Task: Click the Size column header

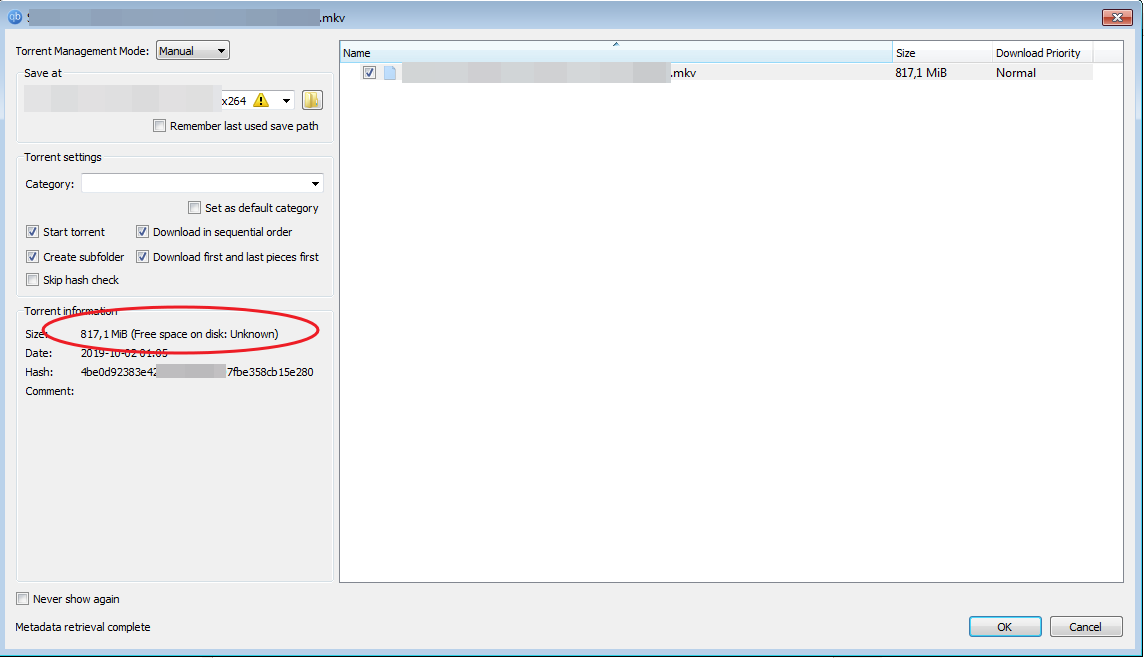Action: pos(942,51)
